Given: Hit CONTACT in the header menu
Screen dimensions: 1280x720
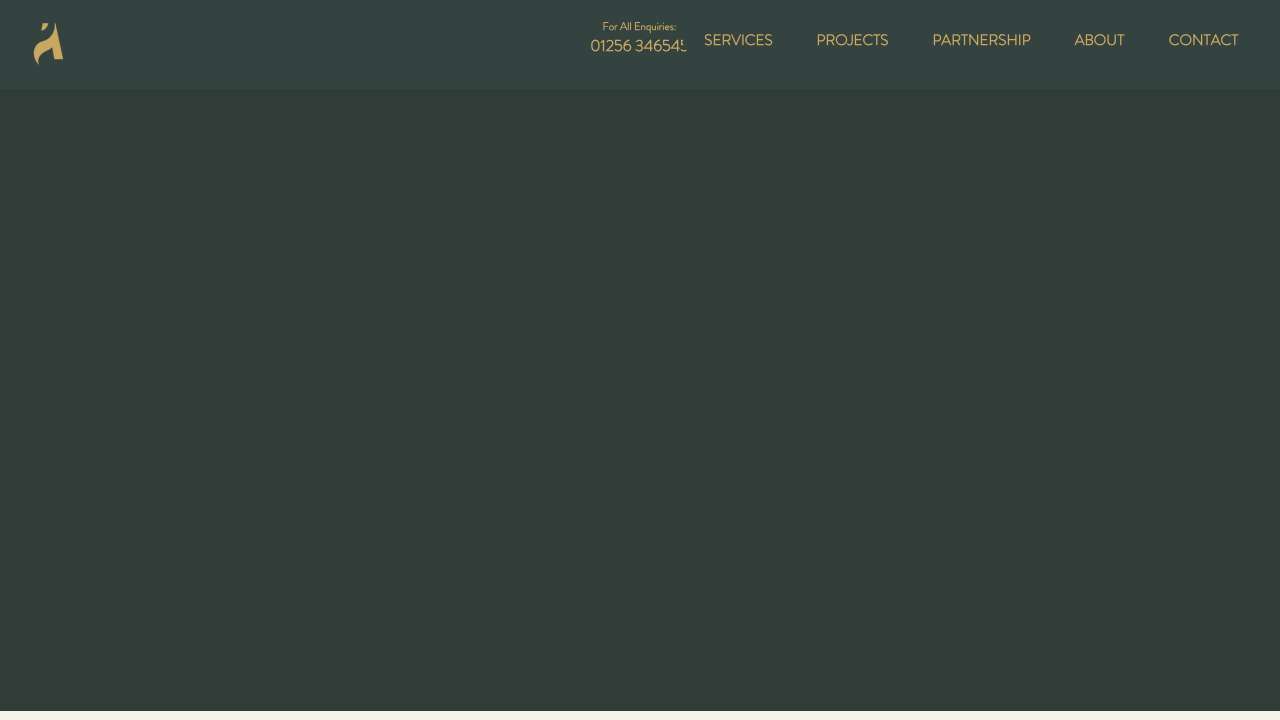Looking at the screenshot, I should click(1203, 40).
